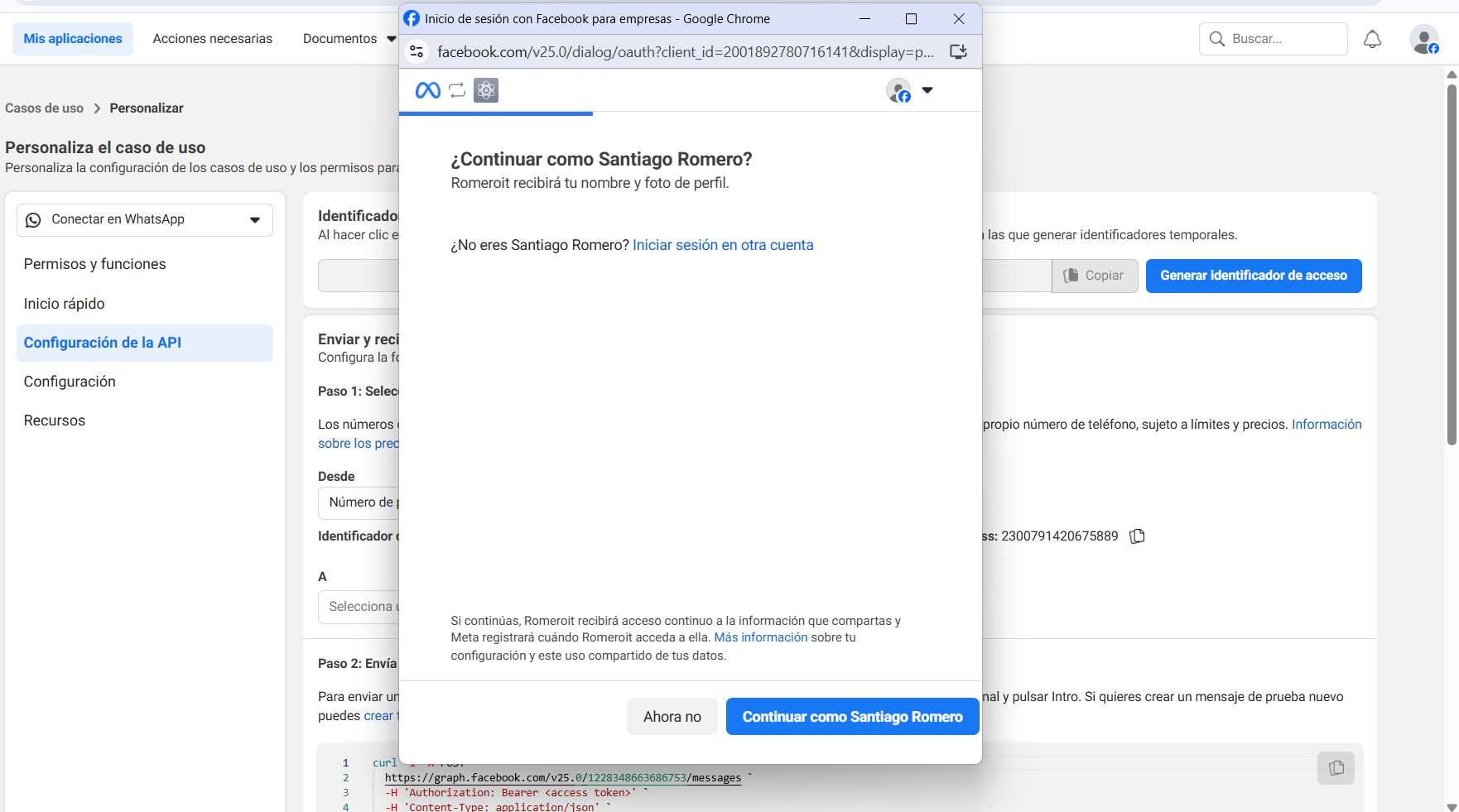The image size is (1459, 812).
Task: Click the sync arrows icon beside the Meta logo
Action: [457, 90]
